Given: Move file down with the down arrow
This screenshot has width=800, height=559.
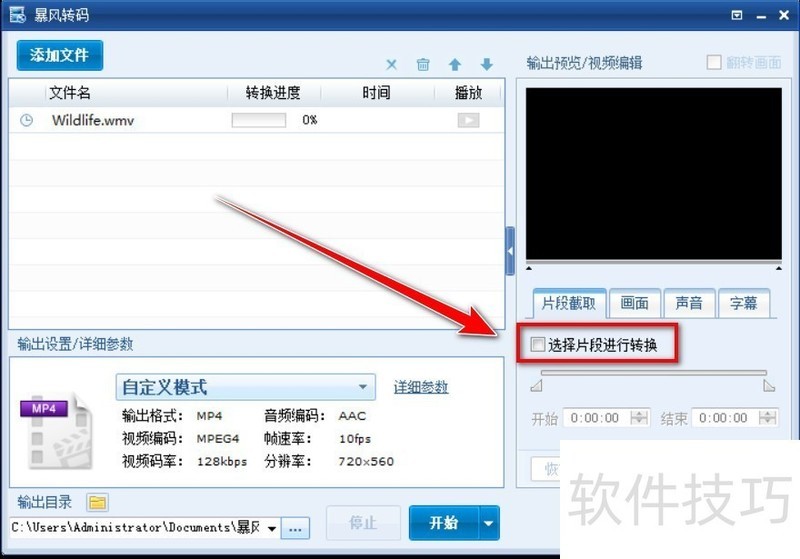Looking at the screenshot, I should 487,65.
